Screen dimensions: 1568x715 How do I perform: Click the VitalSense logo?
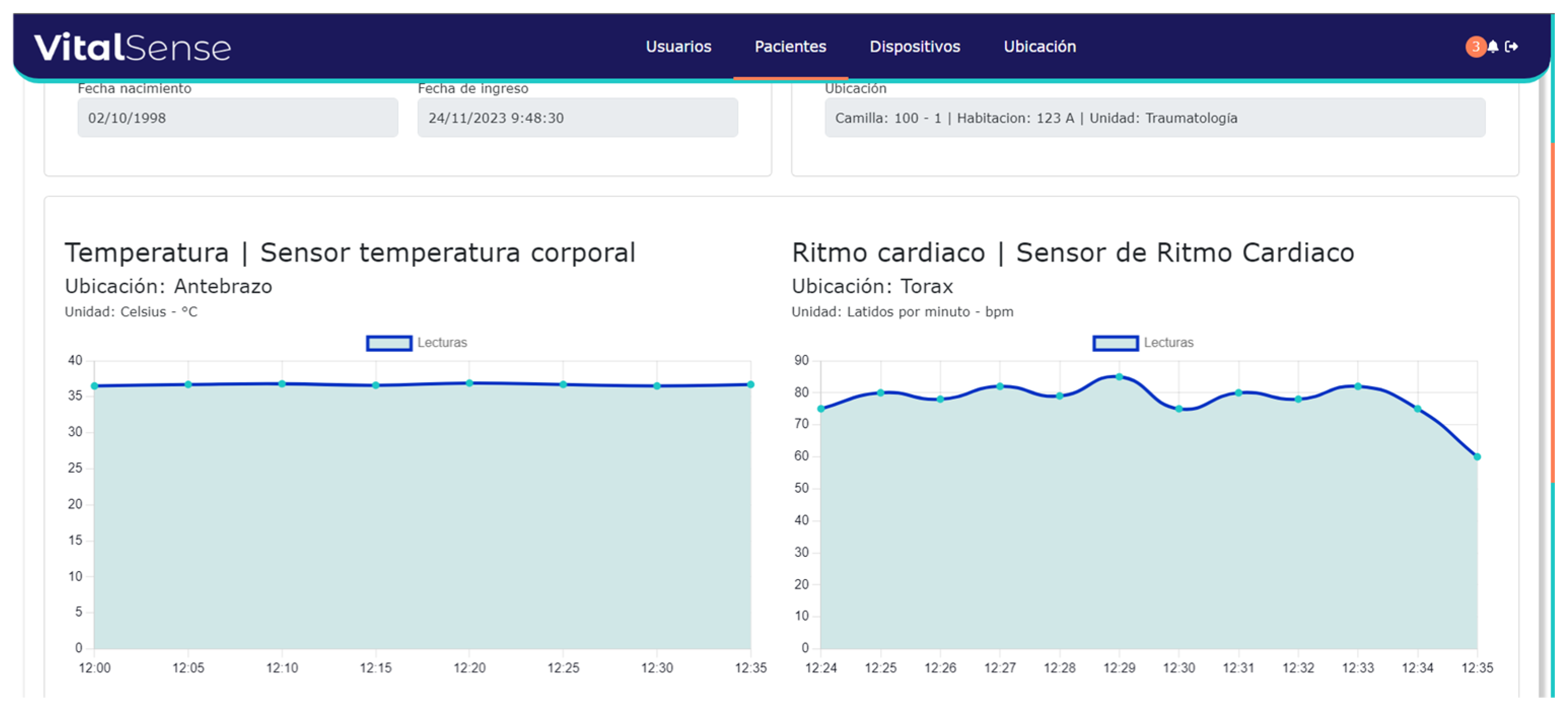pyautogui.click(x=132, y=48)
